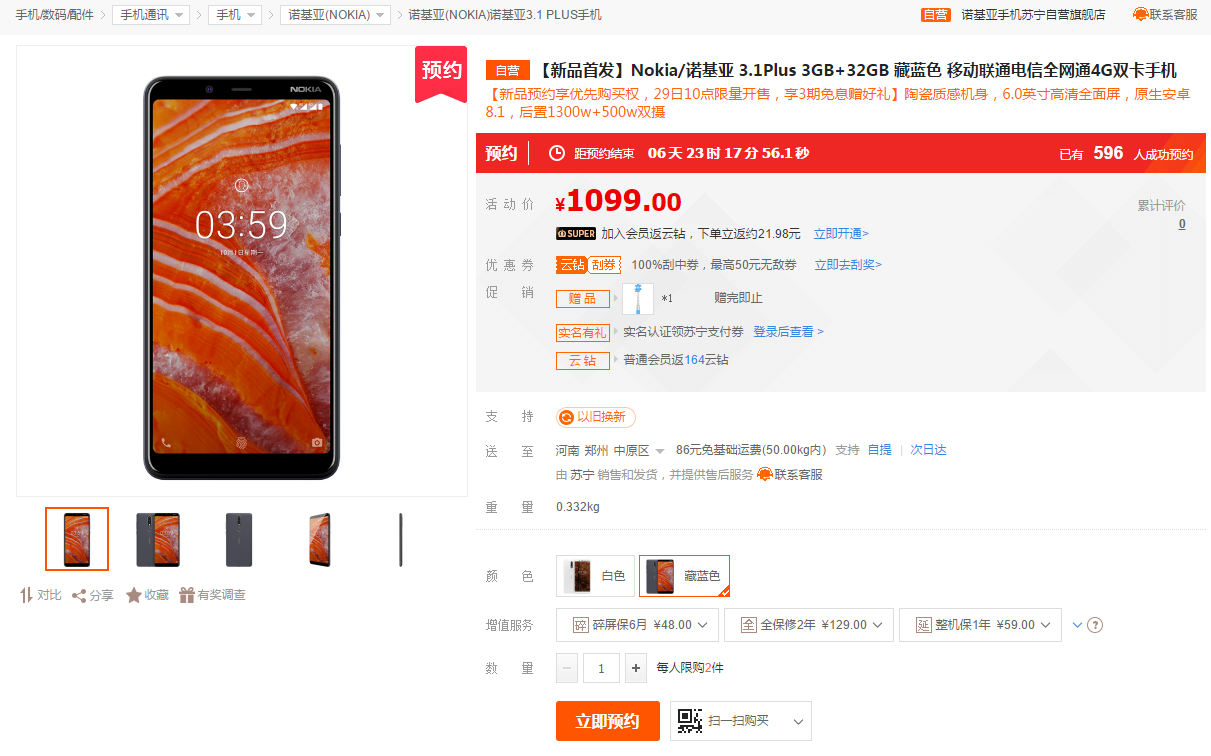This screenshot has height=756, width=1211.
Task: Click the help question mark icon near 增值服务
Action: tap(1095, 625)
